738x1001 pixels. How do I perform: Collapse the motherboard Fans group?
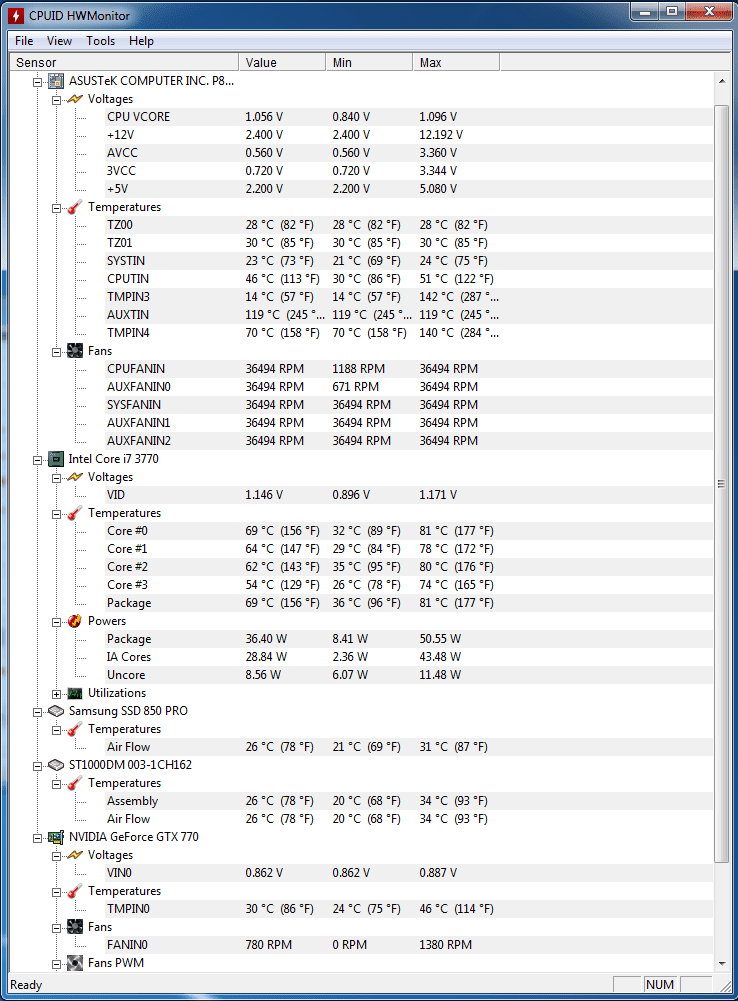[56, 352]
